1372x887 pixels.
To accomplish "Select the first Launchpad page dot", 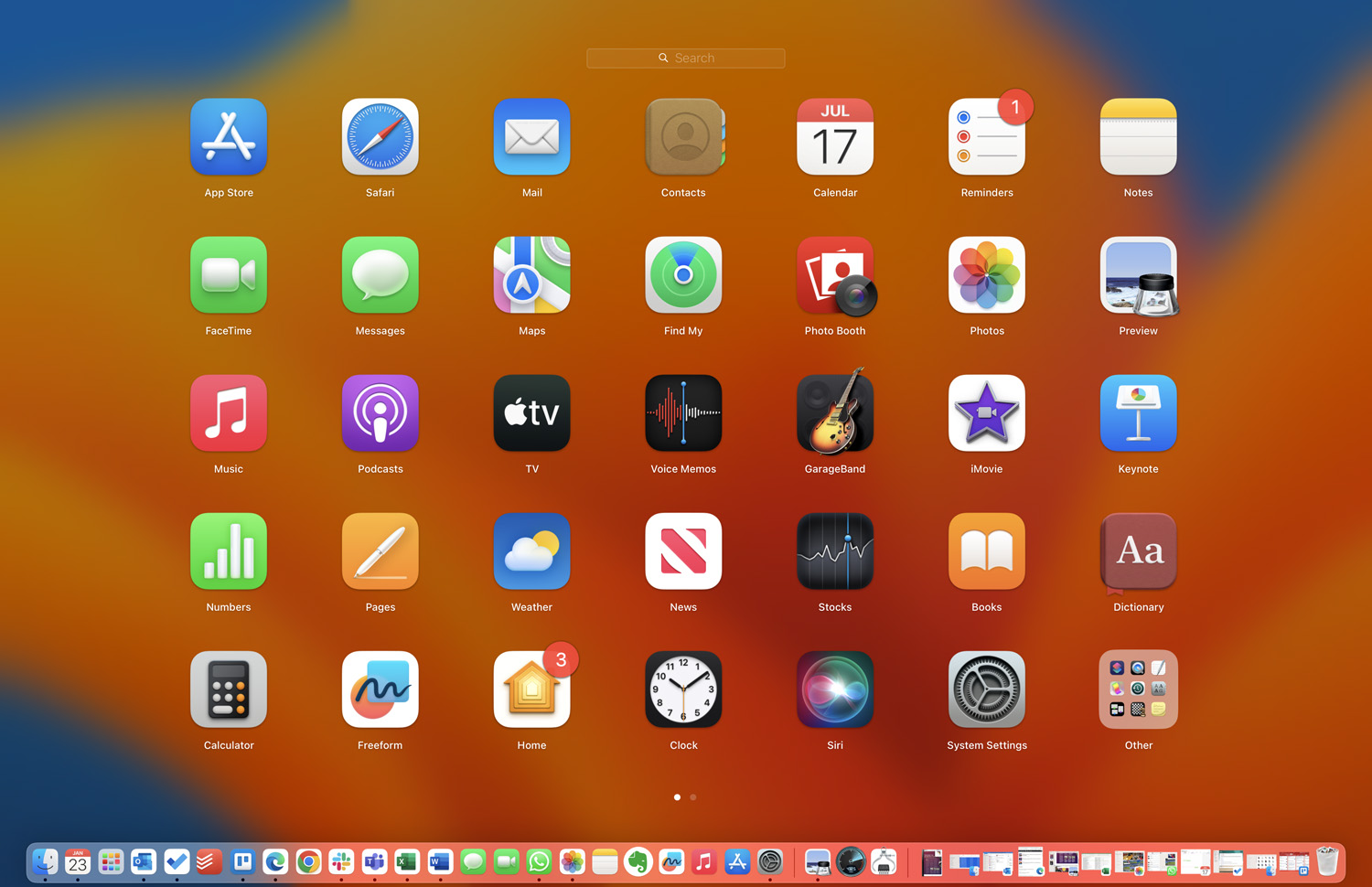I will tap(677, 797).
